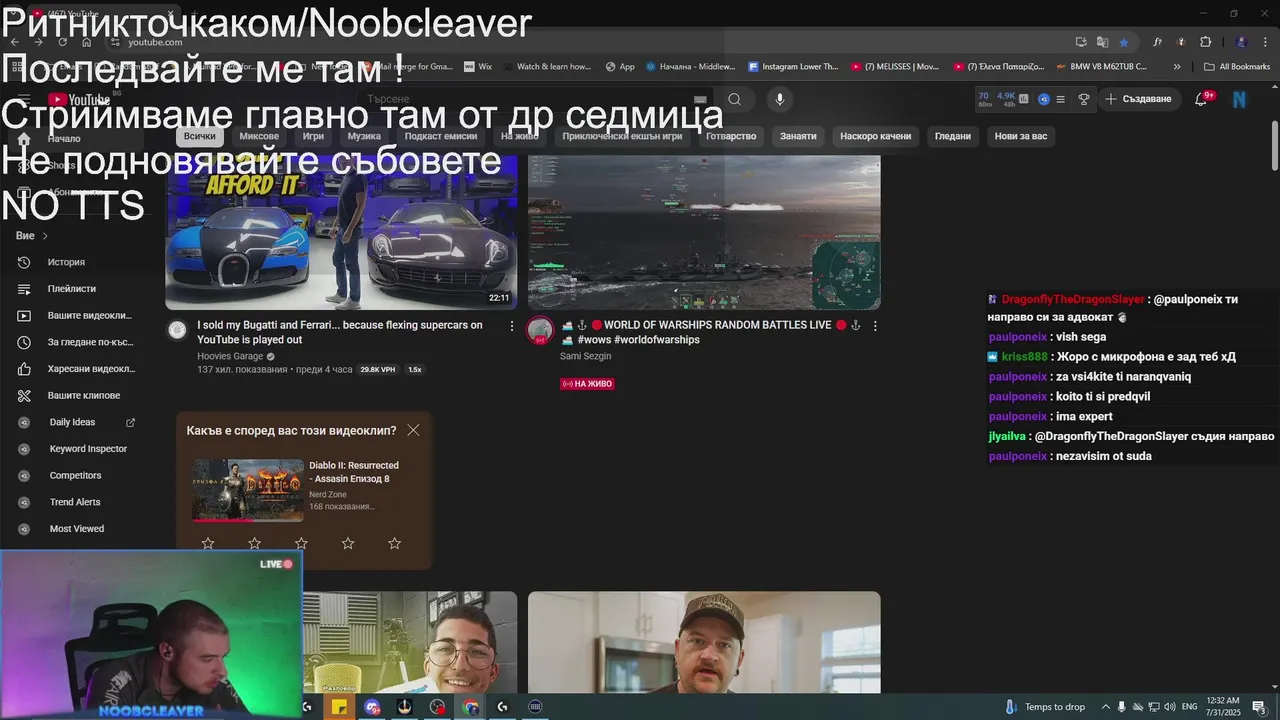Open the History icon in sidebar
Screen dimensions: 1280x720
click(24, 262)
